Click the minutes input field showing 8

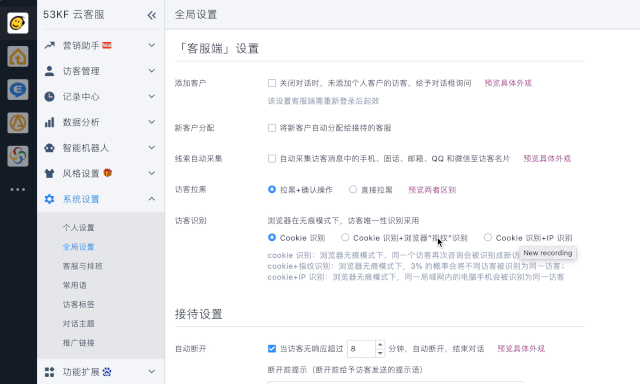click(x=361, y=349)
